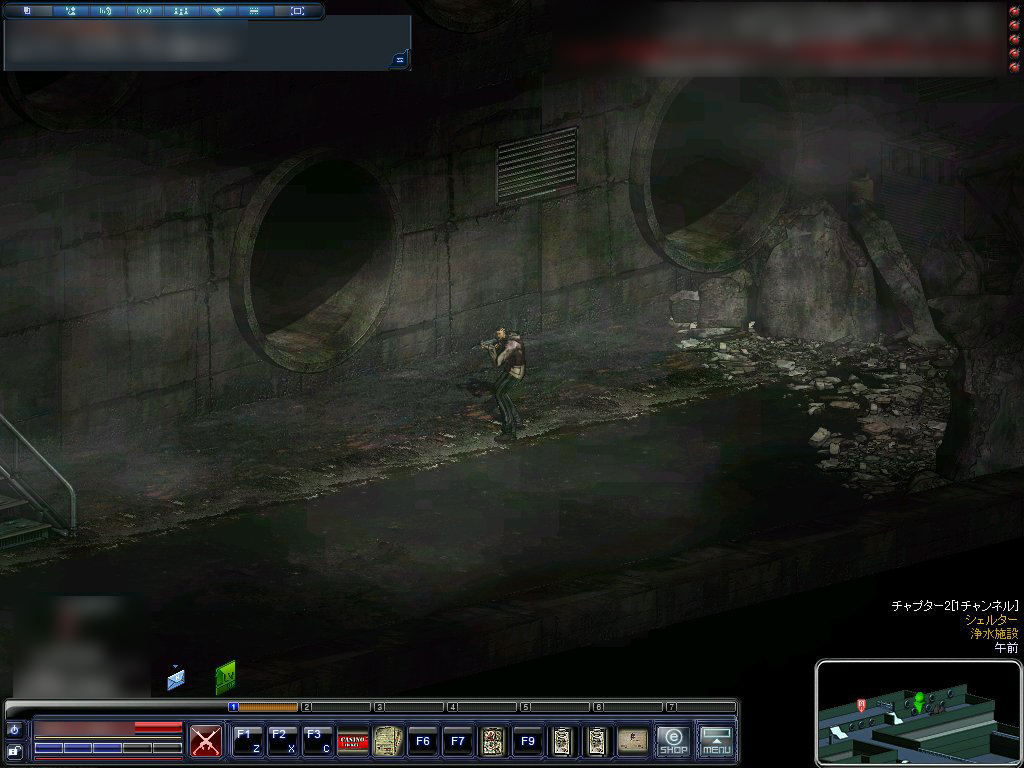Click the armed player character in the sewer
This screenshot has height=768, width=1024.
pyautogui.click(x=505, y=382)
